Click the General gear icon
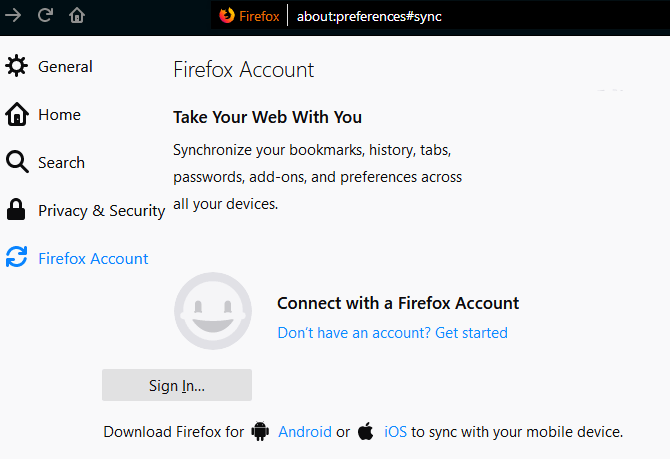This screenshot has height=459, width=670. (17, 67)
